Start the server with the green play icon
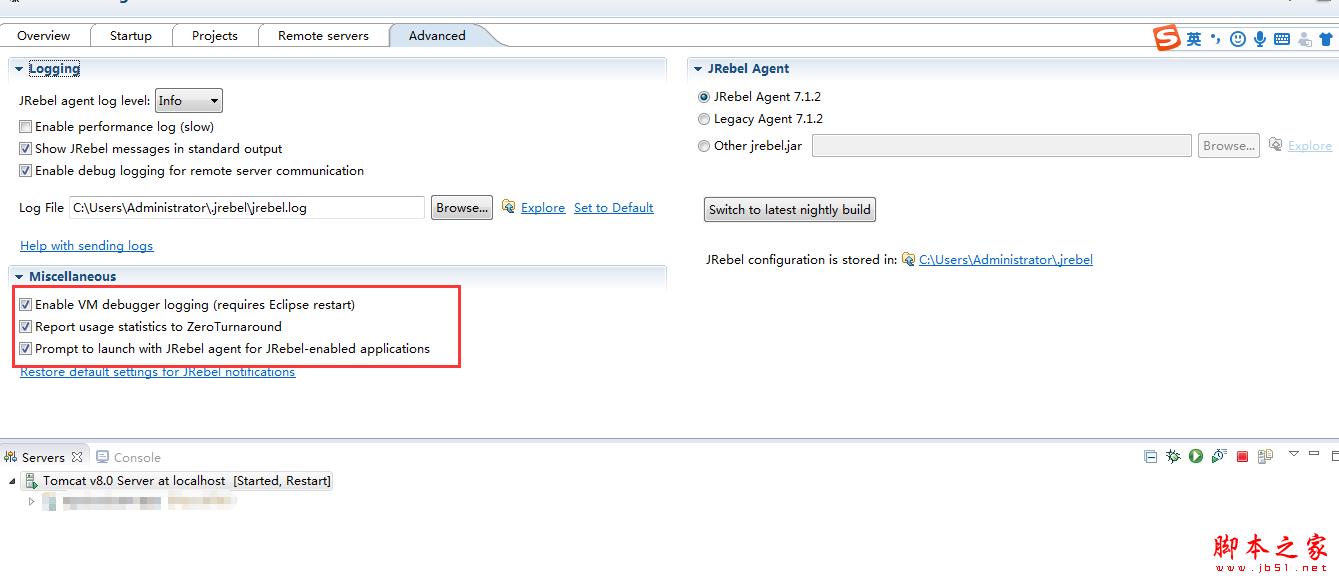Viewport: 1339px width, 579px height. (1196, 456)
